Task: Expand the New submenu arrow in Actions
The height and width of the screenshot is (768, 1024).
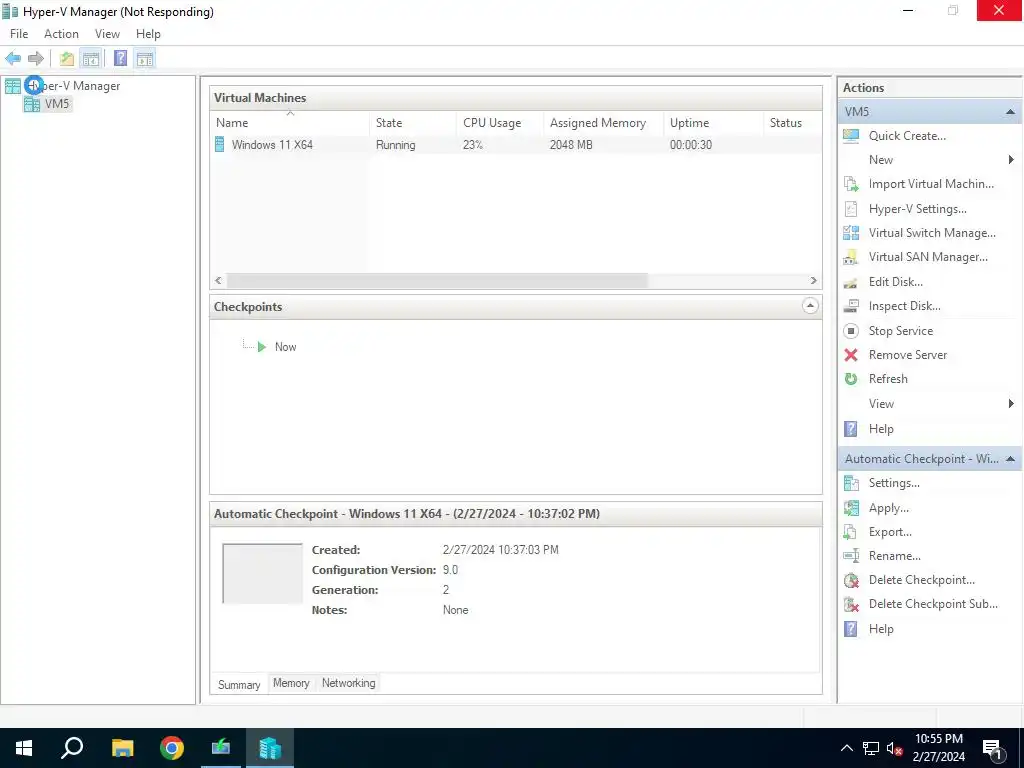Action: [x=1011, y=160]
